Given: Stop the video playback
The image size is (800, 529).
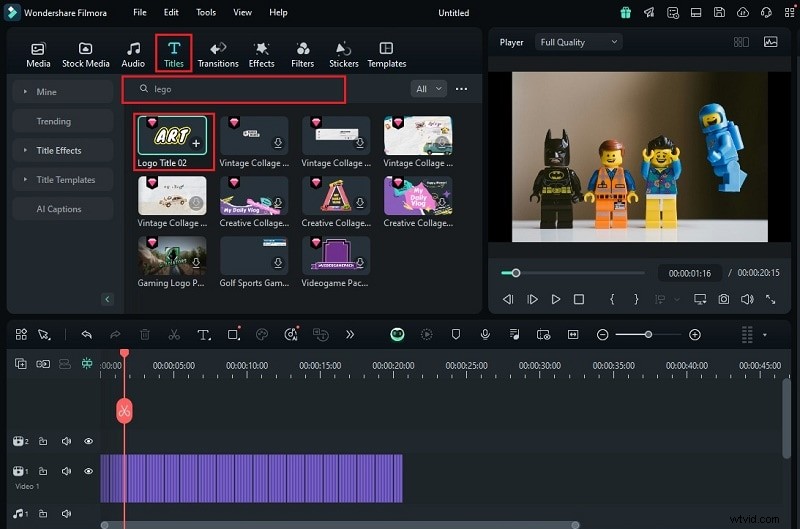Looking at the screenshot, I should [579, 299].
